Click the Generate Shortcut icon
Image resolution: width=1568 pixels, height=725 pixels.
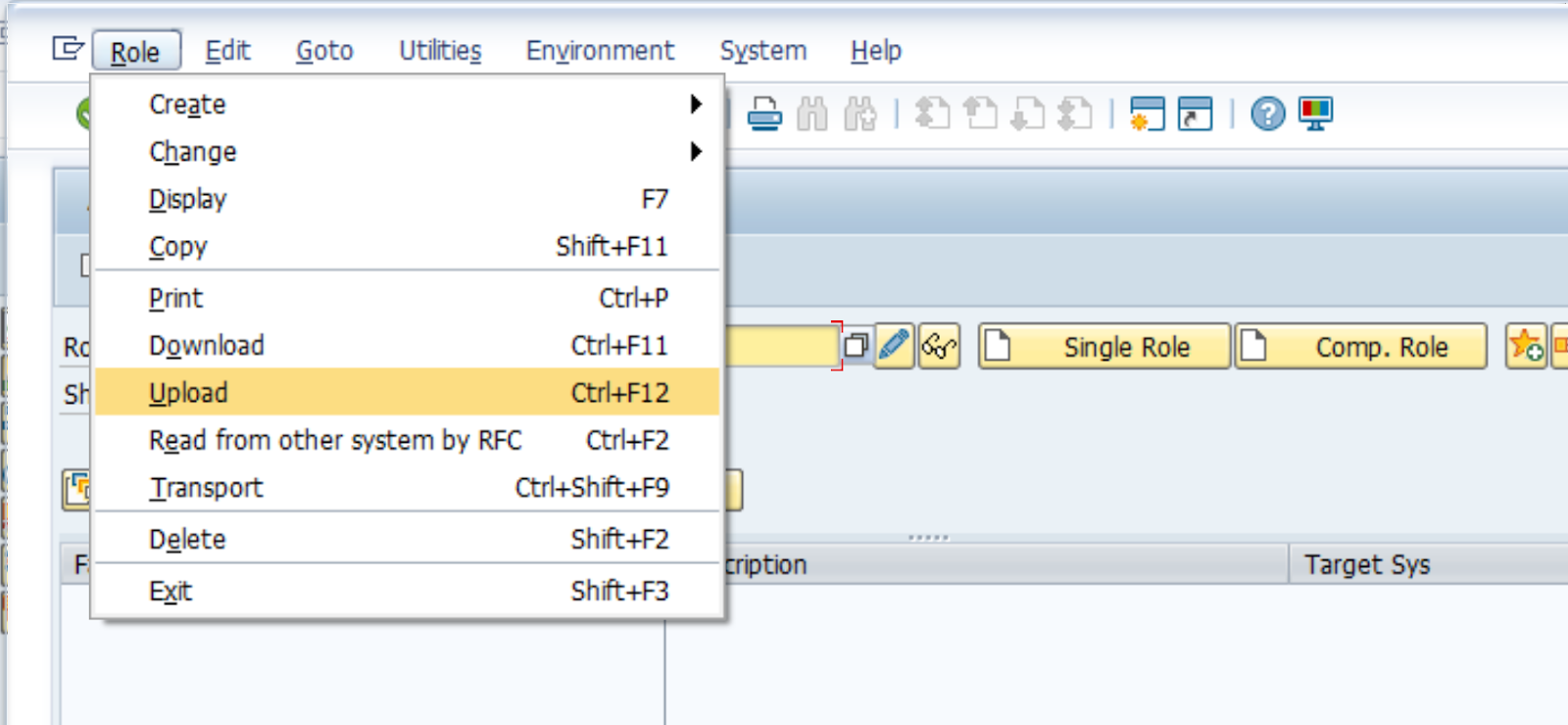click(x=1195, y=115)
